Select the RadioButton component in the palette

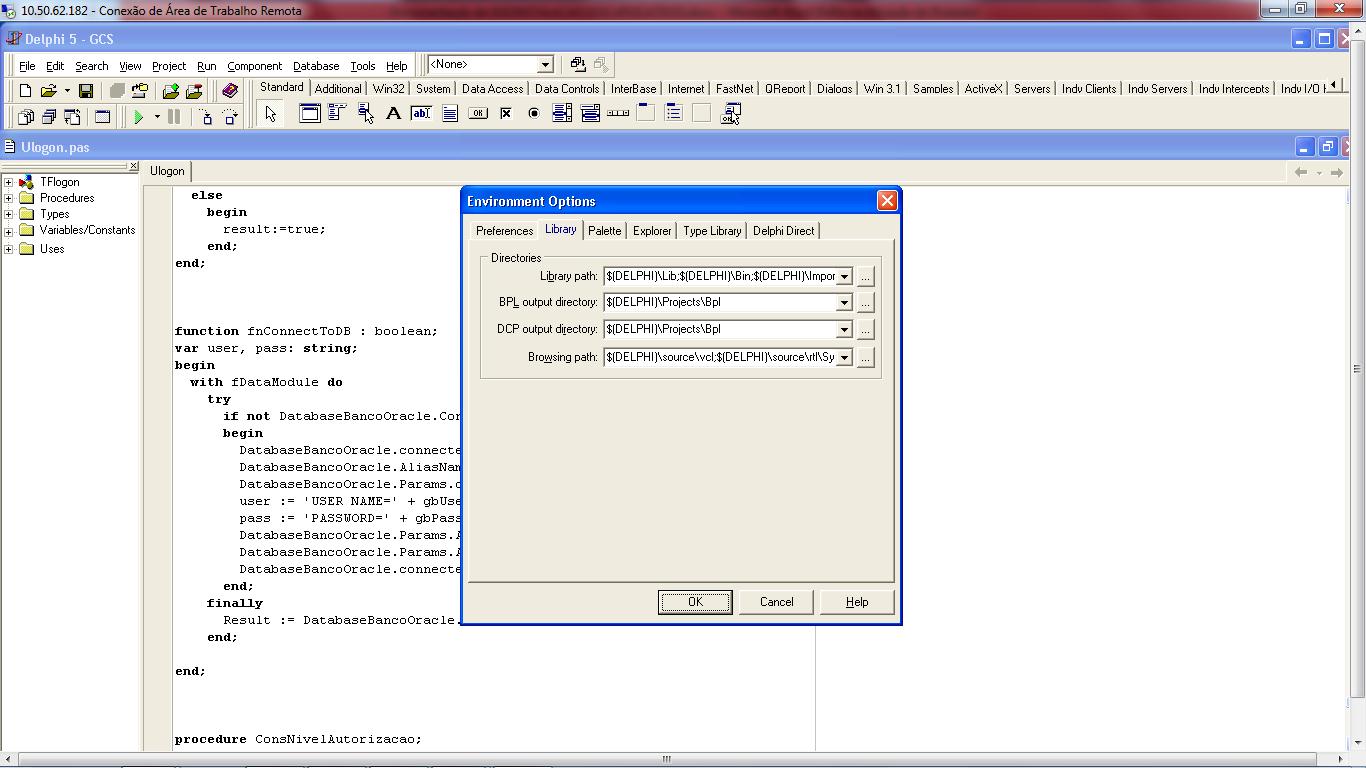[534, 114]
